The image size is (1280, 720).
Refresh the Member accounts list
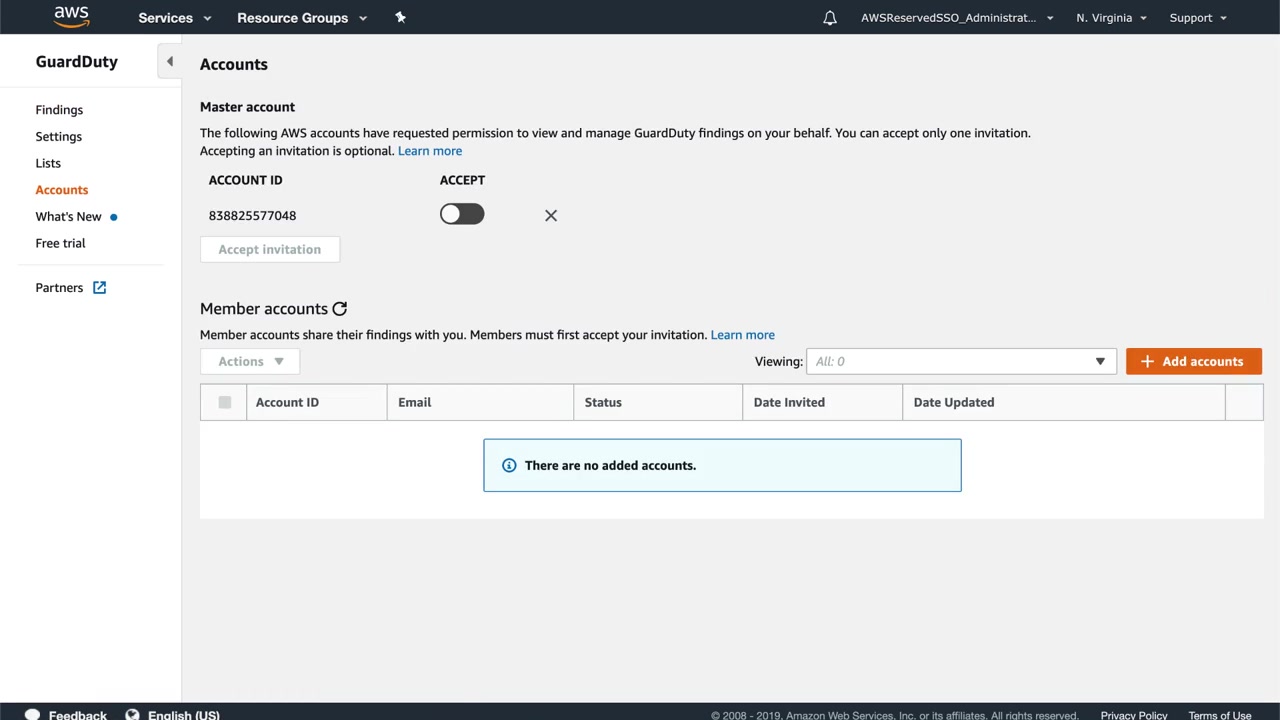point(340,309)
